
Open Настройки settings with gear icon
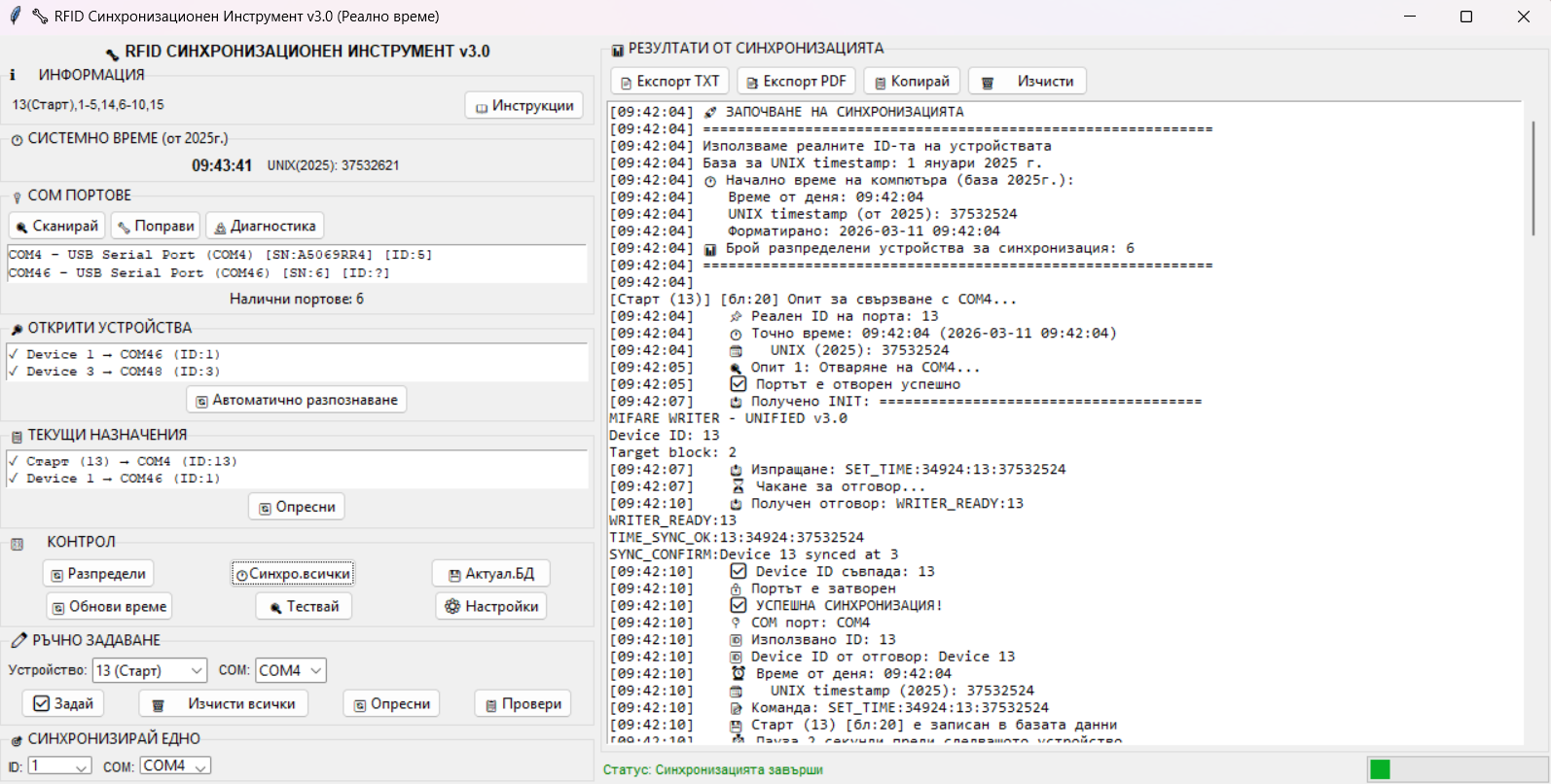click(x=491, y=606)
